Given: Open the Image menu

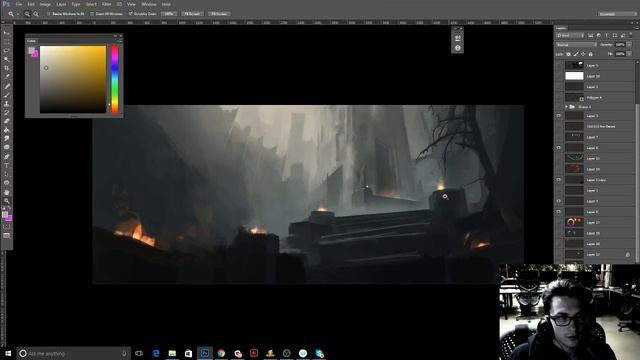Looking at the screenshot, I should 45,4.
